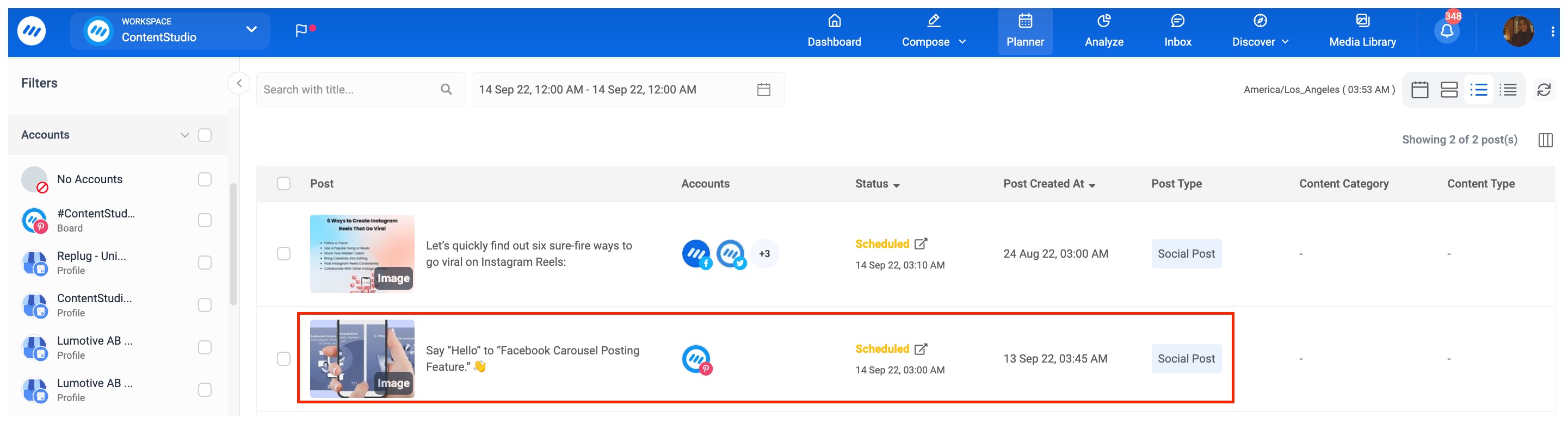Open the 14 Sep 22 date range field
Viewport: 1568px width, 424px height.
point(627,90)
